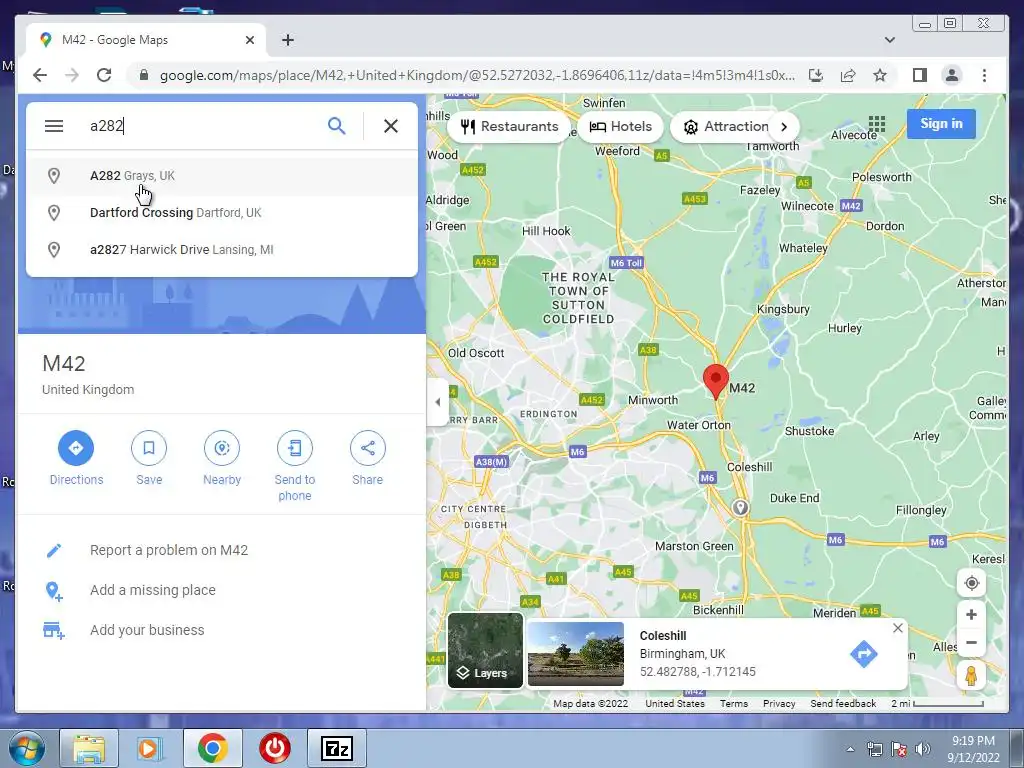Bookmark this page with star icon

880,75
